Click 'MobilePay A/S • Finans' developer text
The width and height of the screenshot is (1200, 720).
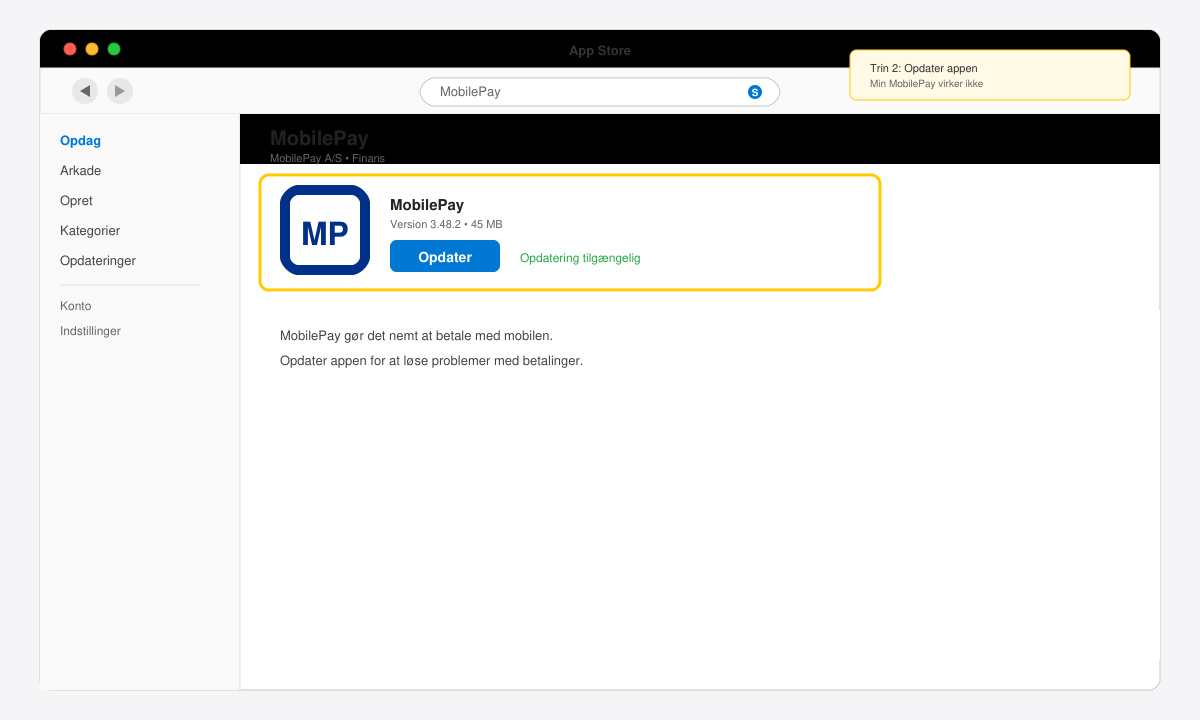[327, 158]
